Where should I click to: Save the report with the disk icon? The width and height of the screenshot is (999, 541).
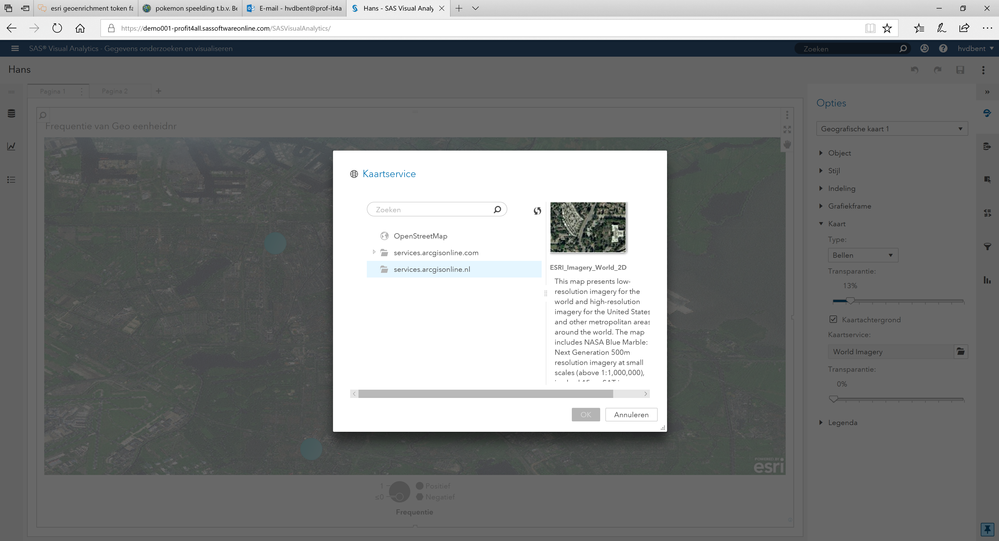pos(960,70)
